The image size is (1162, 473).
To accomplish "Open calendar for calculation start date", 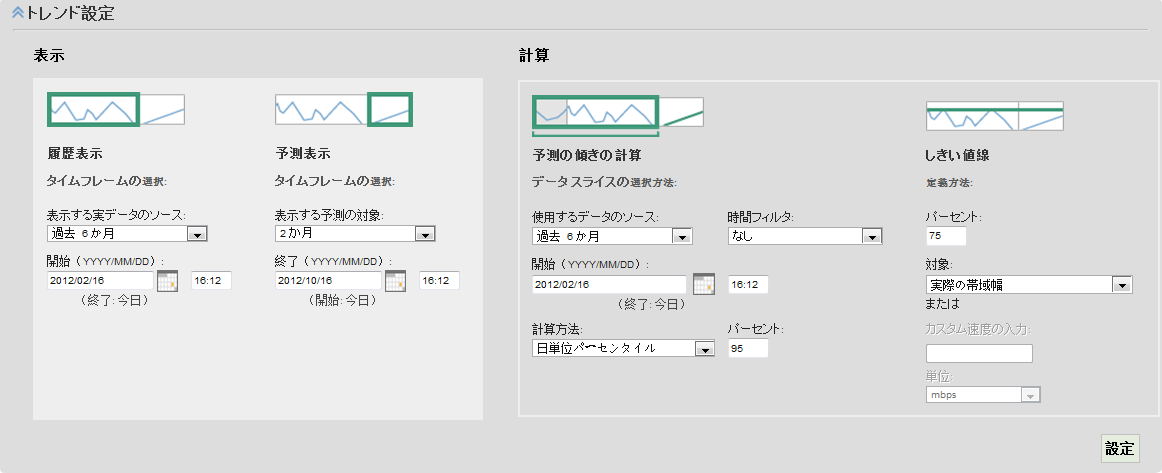I will click(704, 284).
